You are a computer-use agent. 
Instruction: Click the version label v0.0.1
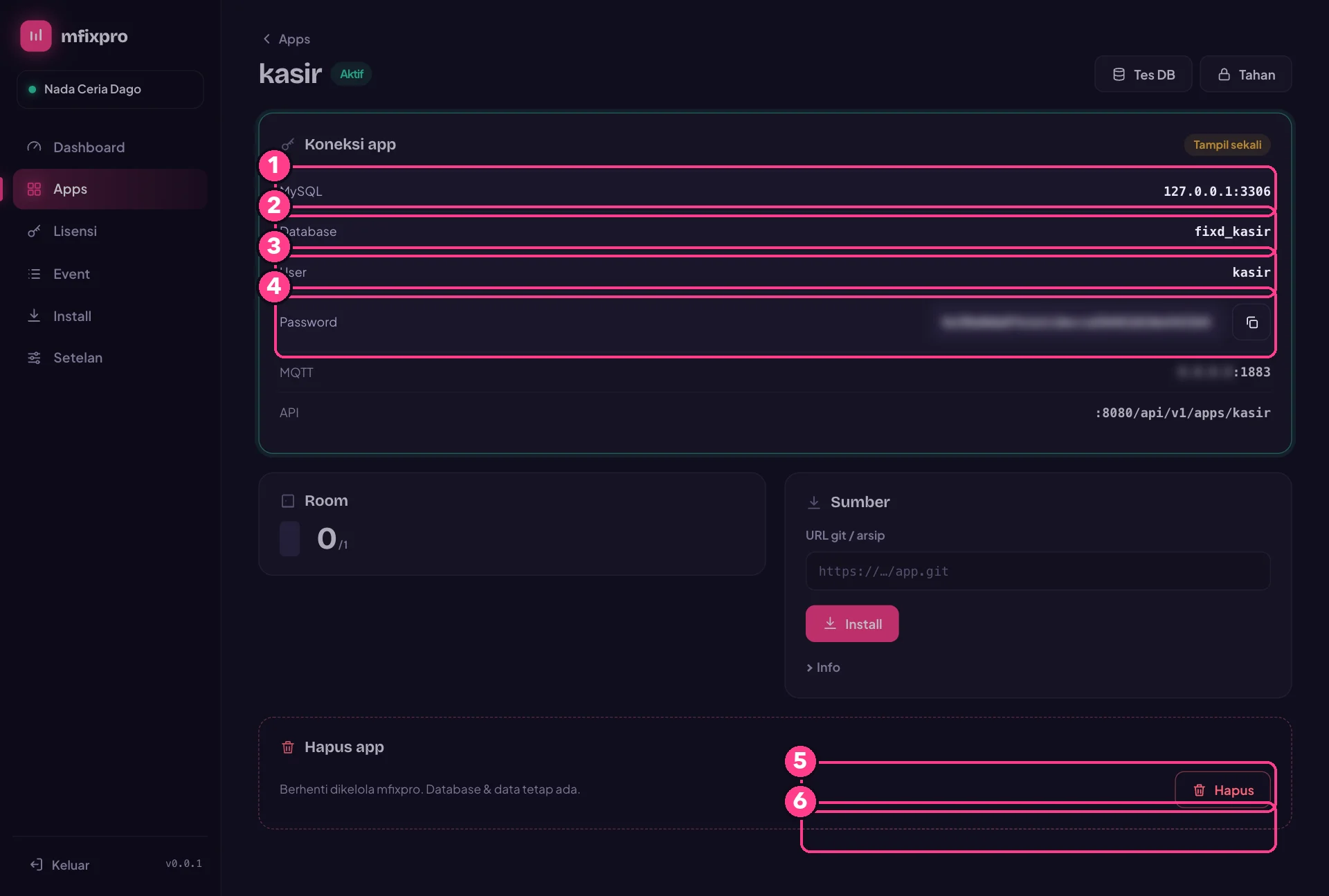[x=183, y=863]
